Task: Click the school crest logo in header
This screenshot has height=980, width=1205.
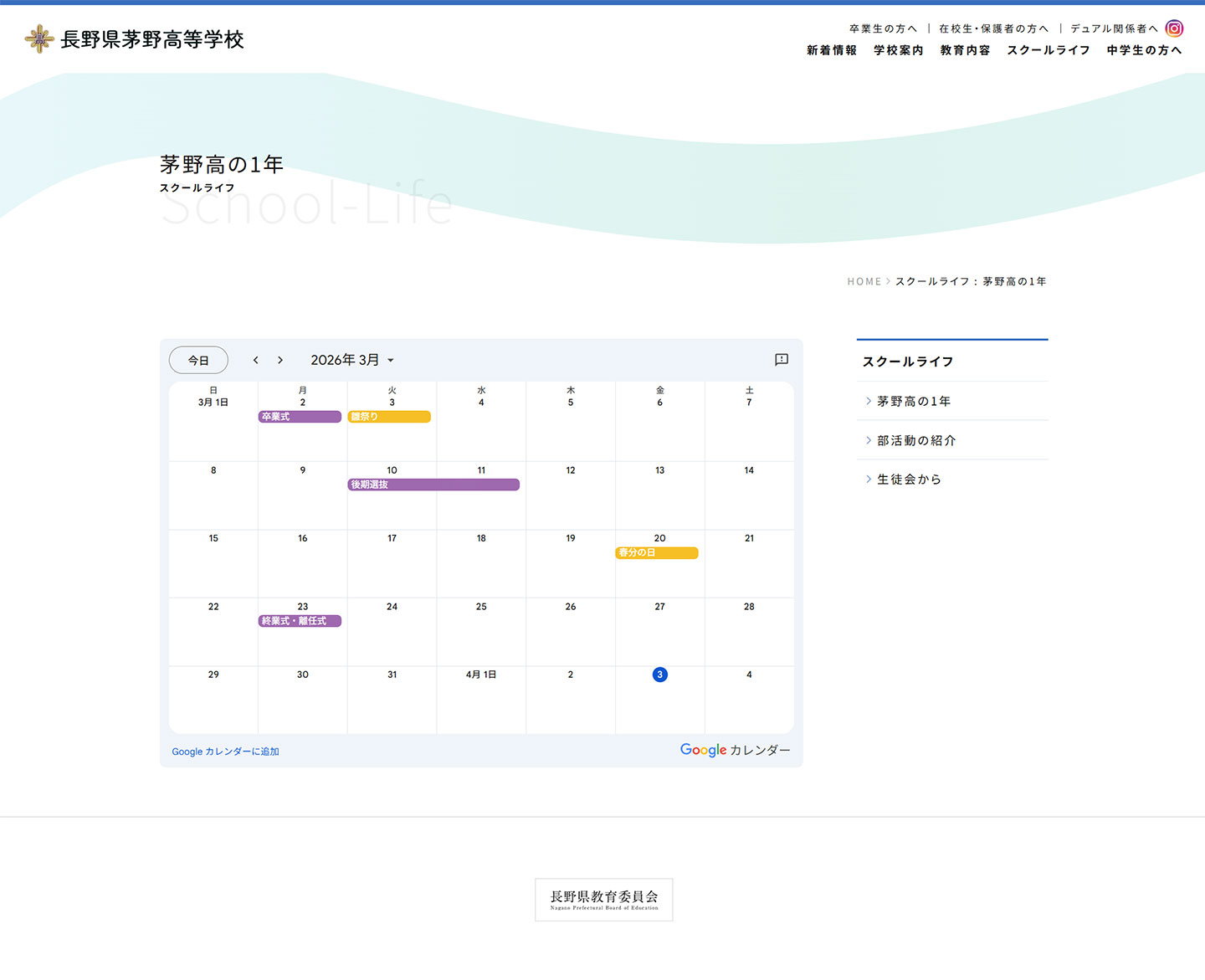Action: [x=38, y=39]
